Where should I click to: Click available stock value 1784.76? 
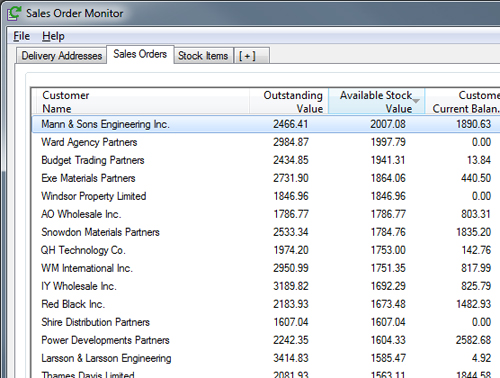388,232
